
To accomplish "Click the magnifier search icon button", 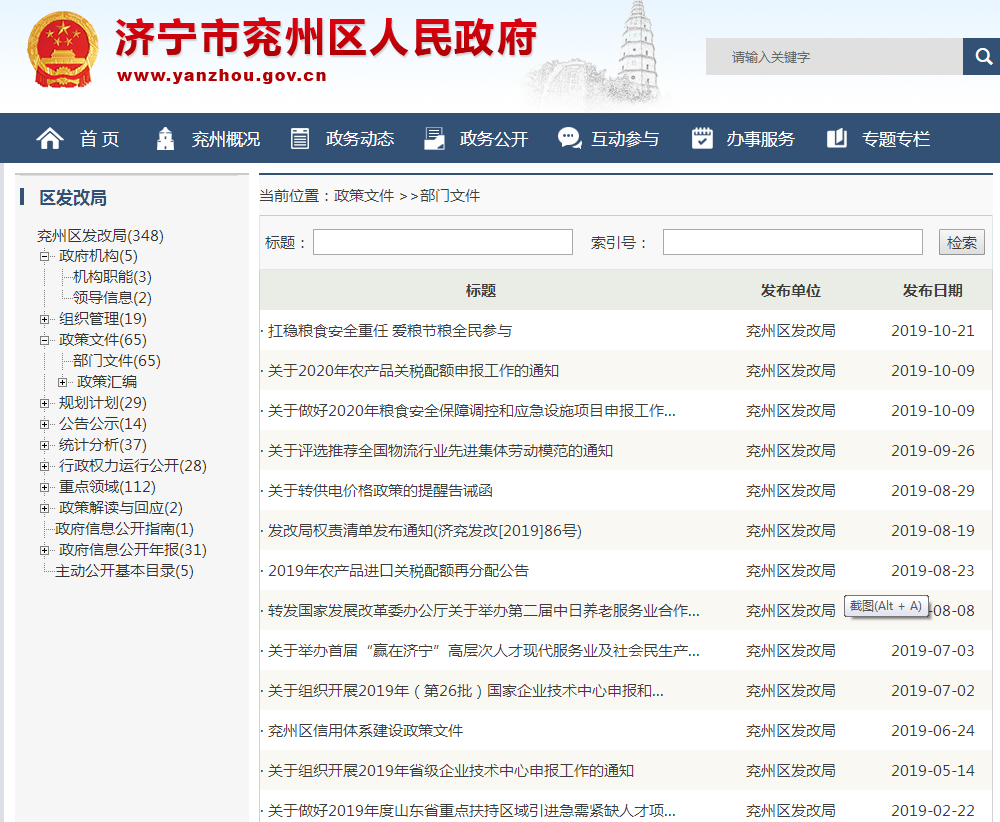I will coord(981,57).
